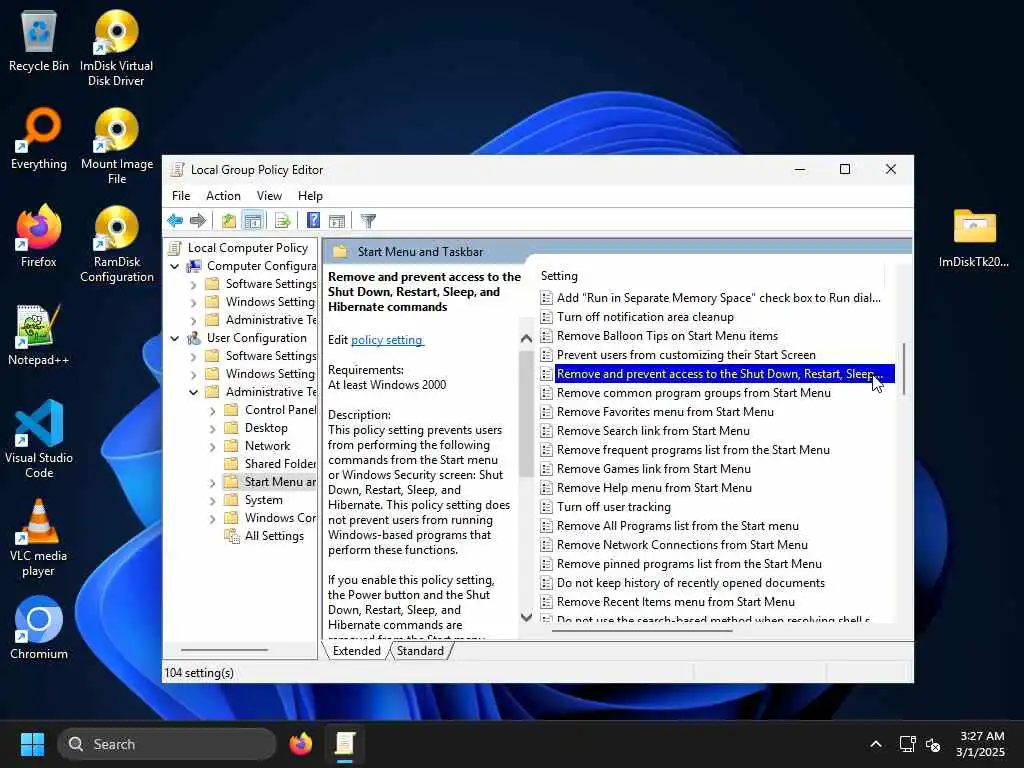1024x768 pixels.
Task: Click the Group Policy Editor taskbar icon
Action: coord(345,744)
